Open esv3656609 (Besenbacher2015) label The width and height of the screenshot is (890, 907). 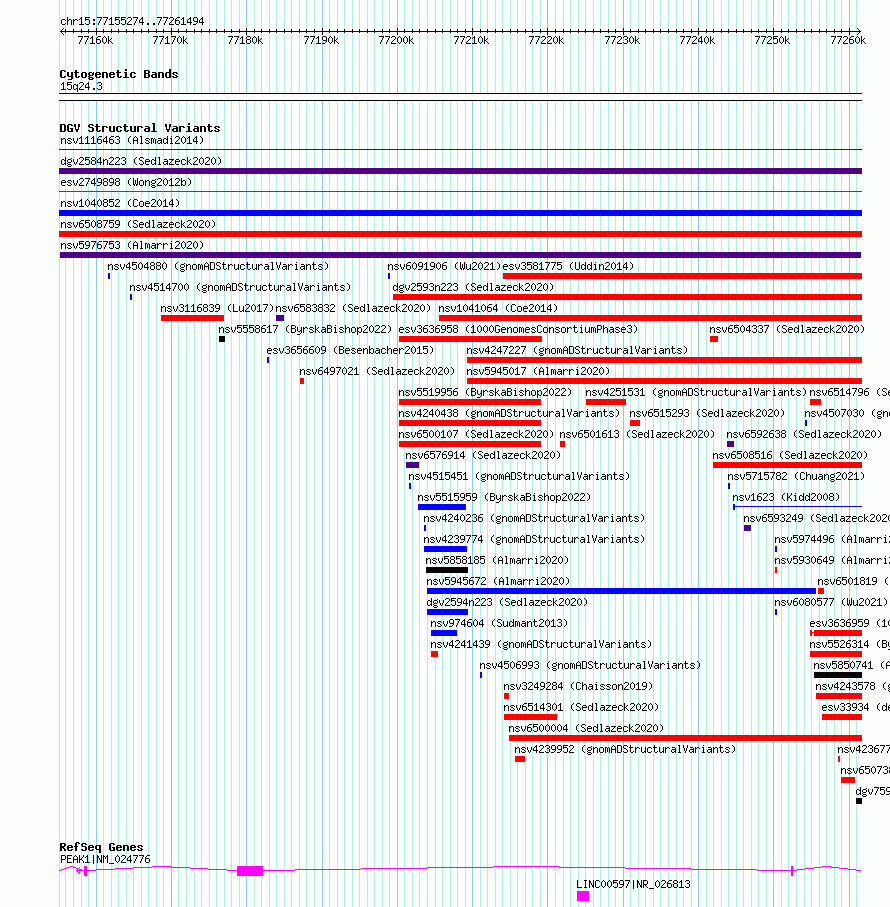tap(350, 351)
